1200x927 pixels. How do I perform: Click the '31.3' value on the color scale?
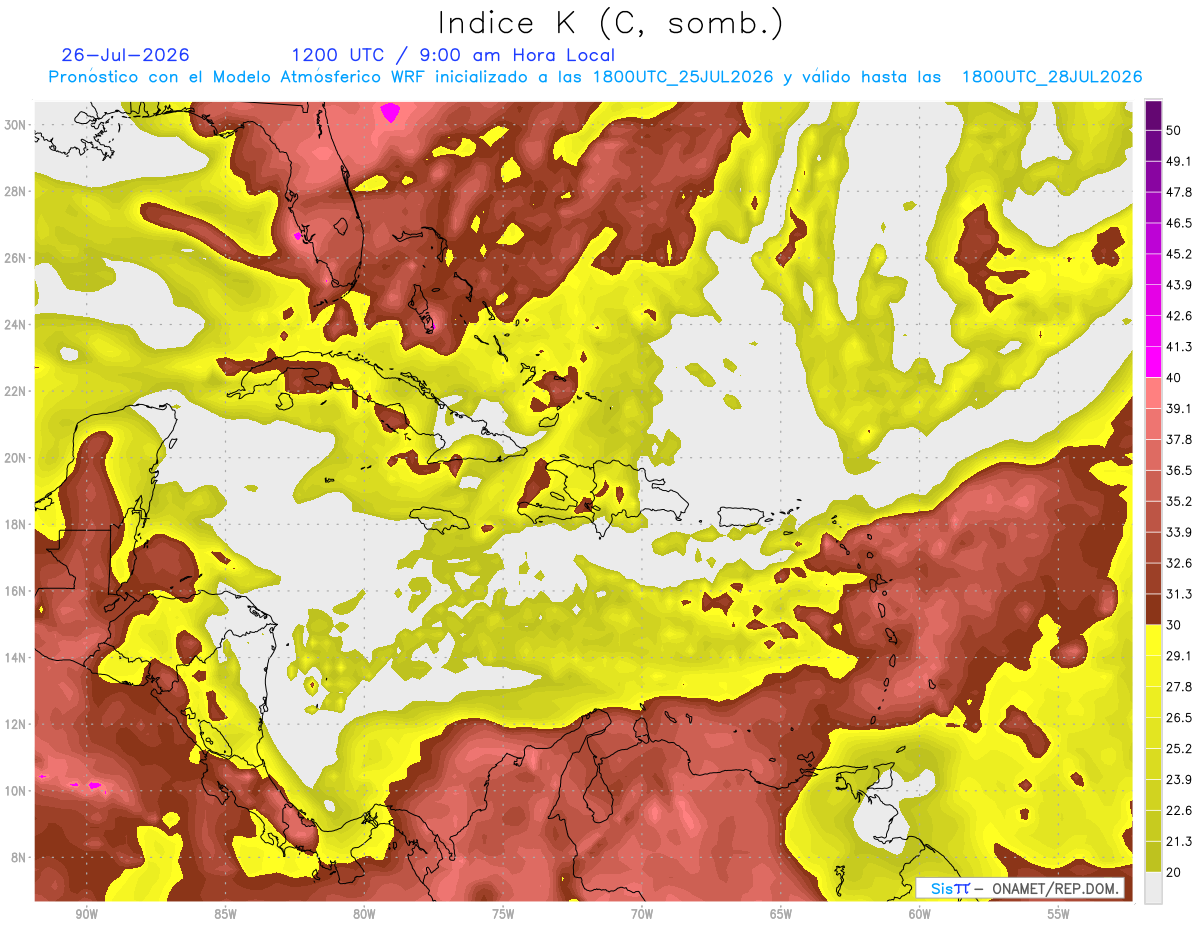click(1178, 594)
